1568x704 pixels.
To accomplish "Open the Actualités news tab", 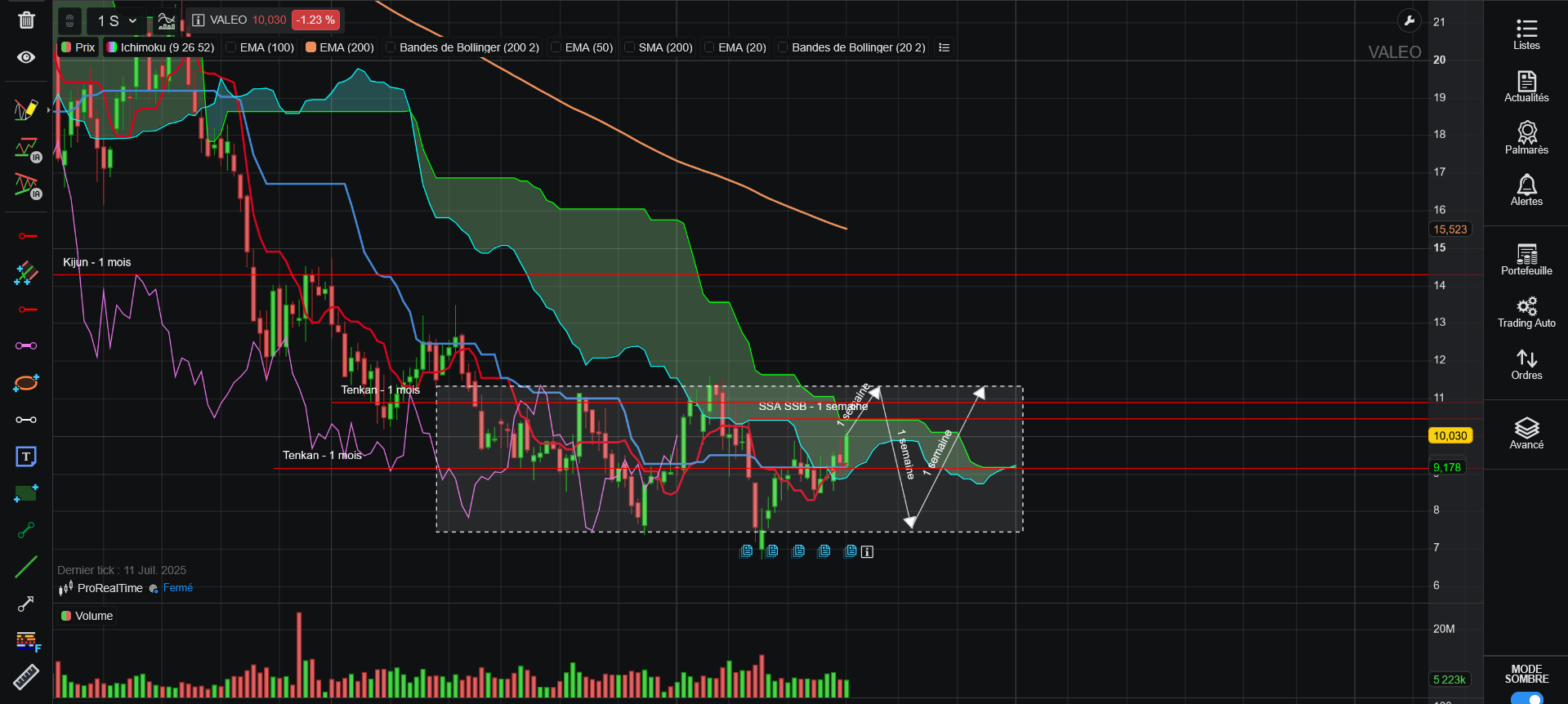I will point(1526,86).
